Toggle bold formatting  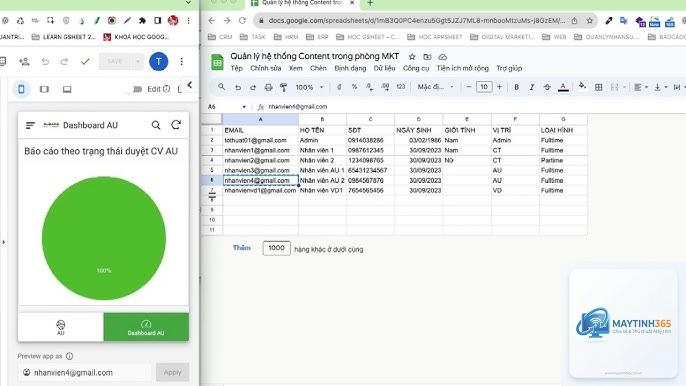click(516, 88)
